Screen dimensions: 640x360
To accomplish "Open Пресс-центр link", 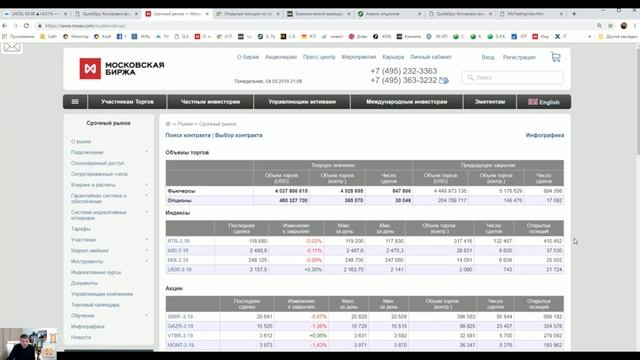I will coord(319,57).
